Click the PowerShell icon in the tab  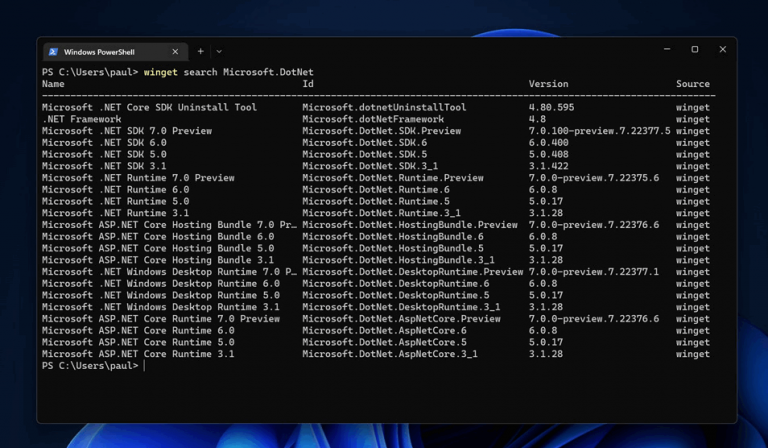(53, 51)
